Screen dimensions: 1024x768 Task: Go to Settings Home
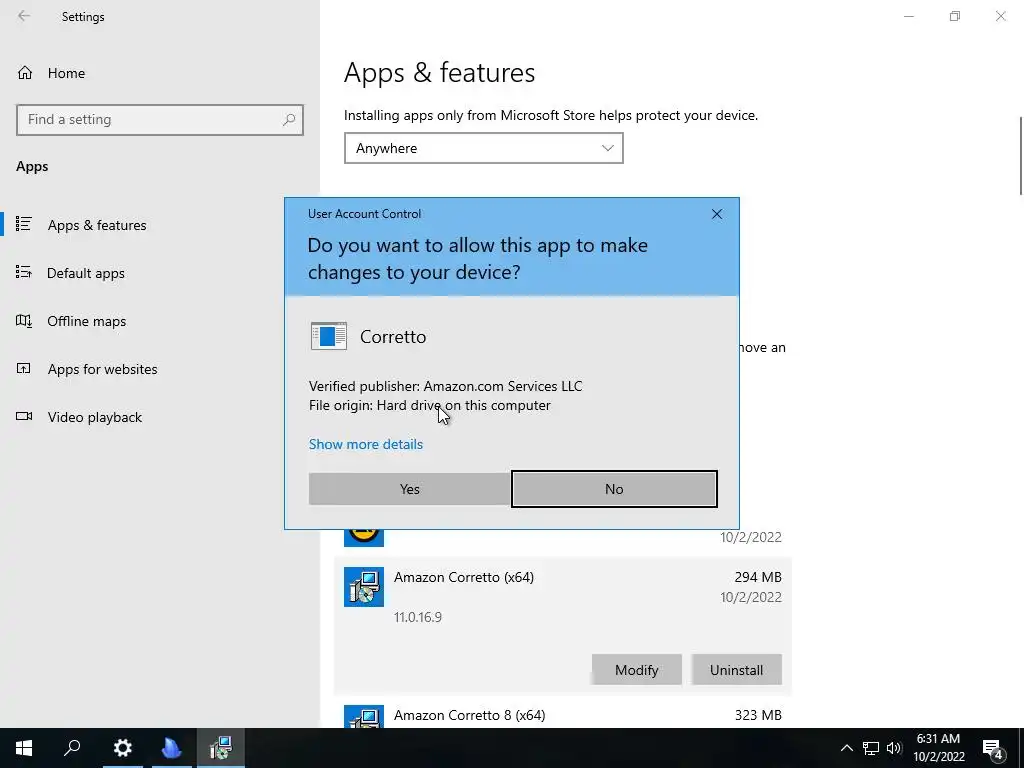(x=66, y=73)
